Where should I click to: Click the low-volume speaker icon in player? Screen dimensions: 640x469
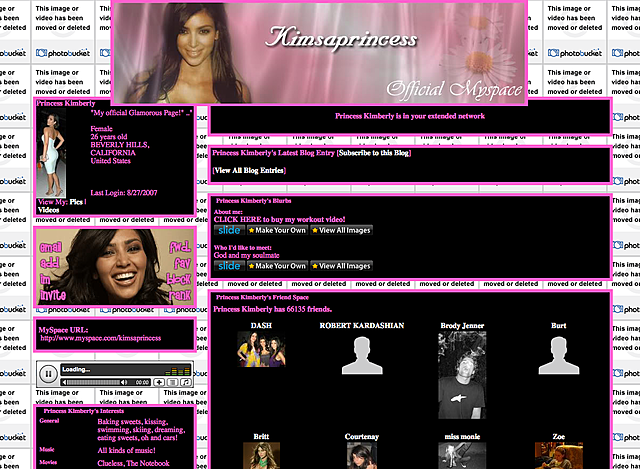(64, 382)
